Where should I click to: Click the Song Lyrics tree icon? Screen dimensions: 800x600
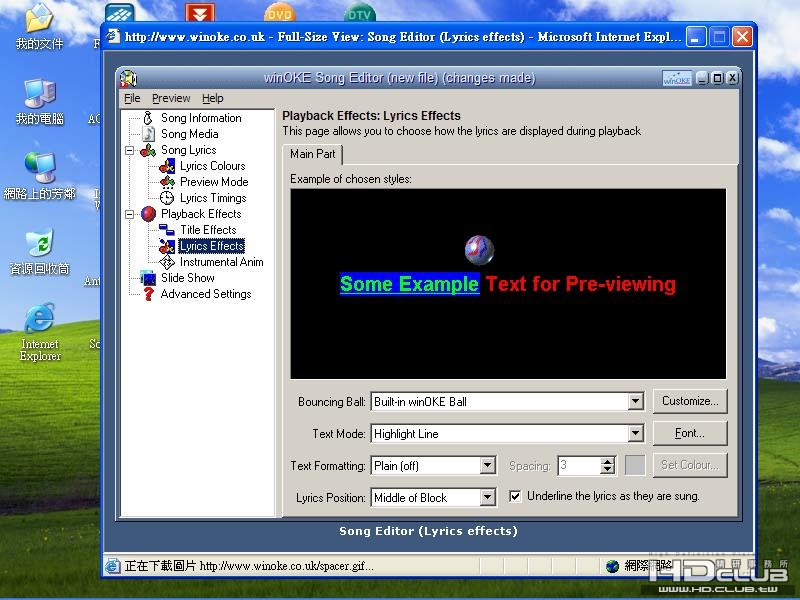coord(148,150)
